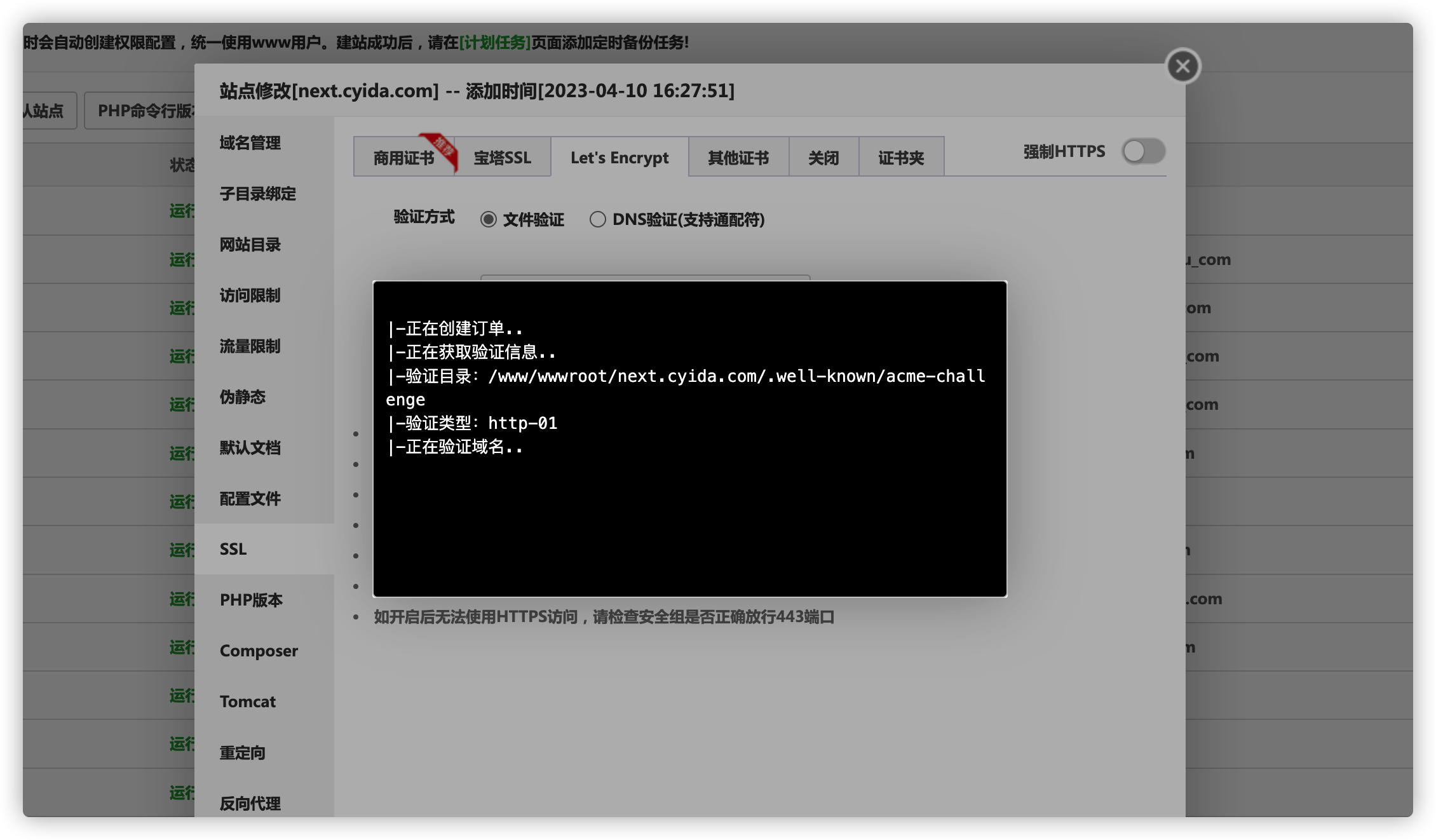This screenshot has height=840, width=1436.
Task: Open Composer in the sidebar
Action: point(264,651)
